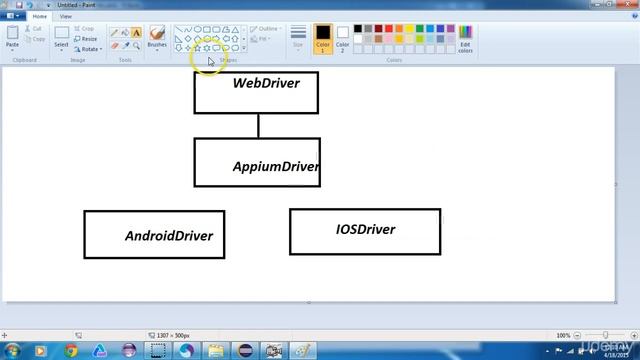Choose the Diamond shape
This screenshot has height=360, width=640.
(x=188, y=39)
